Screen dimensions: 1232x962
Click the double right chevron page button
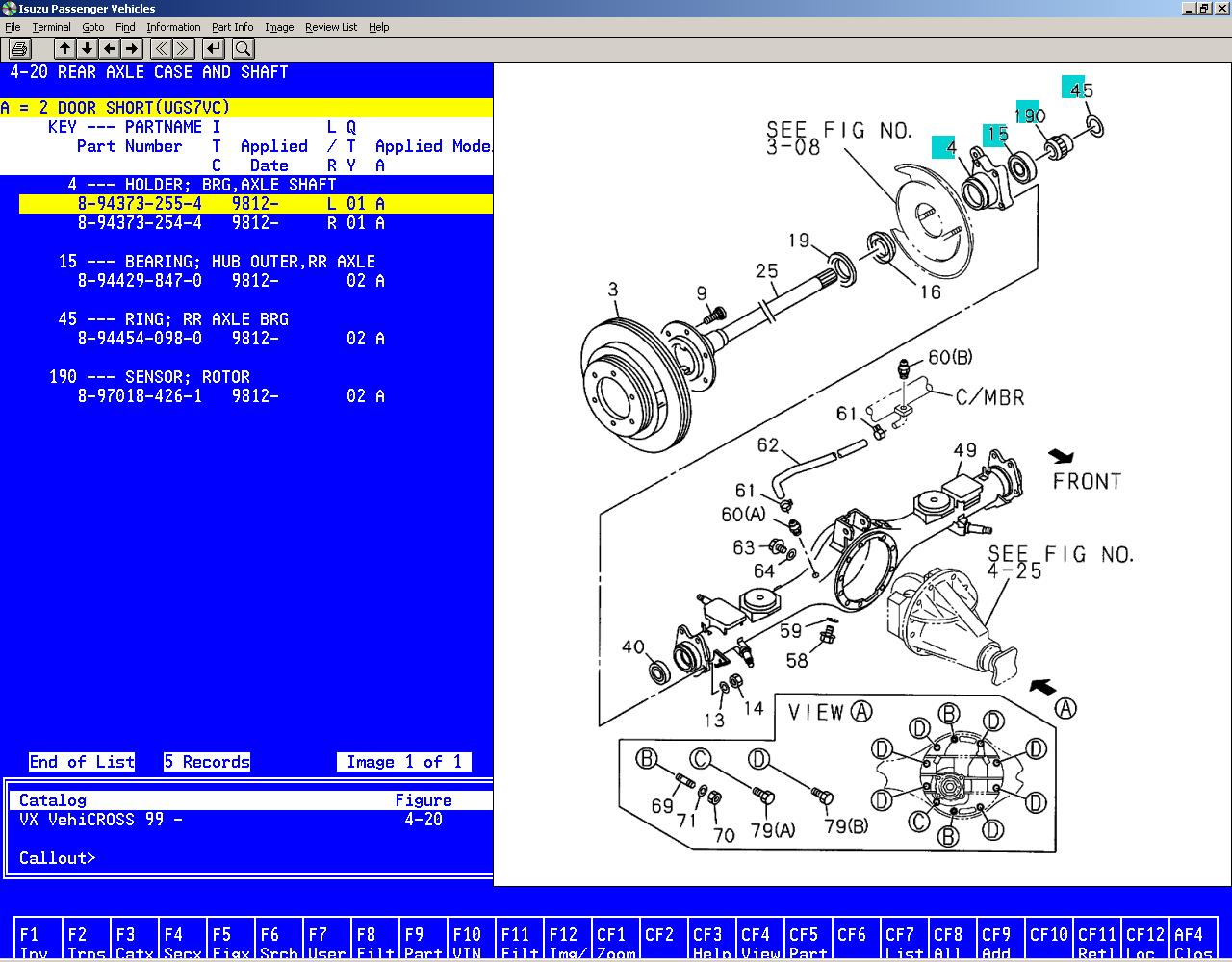pyautogui.click(x=184, y=49)
